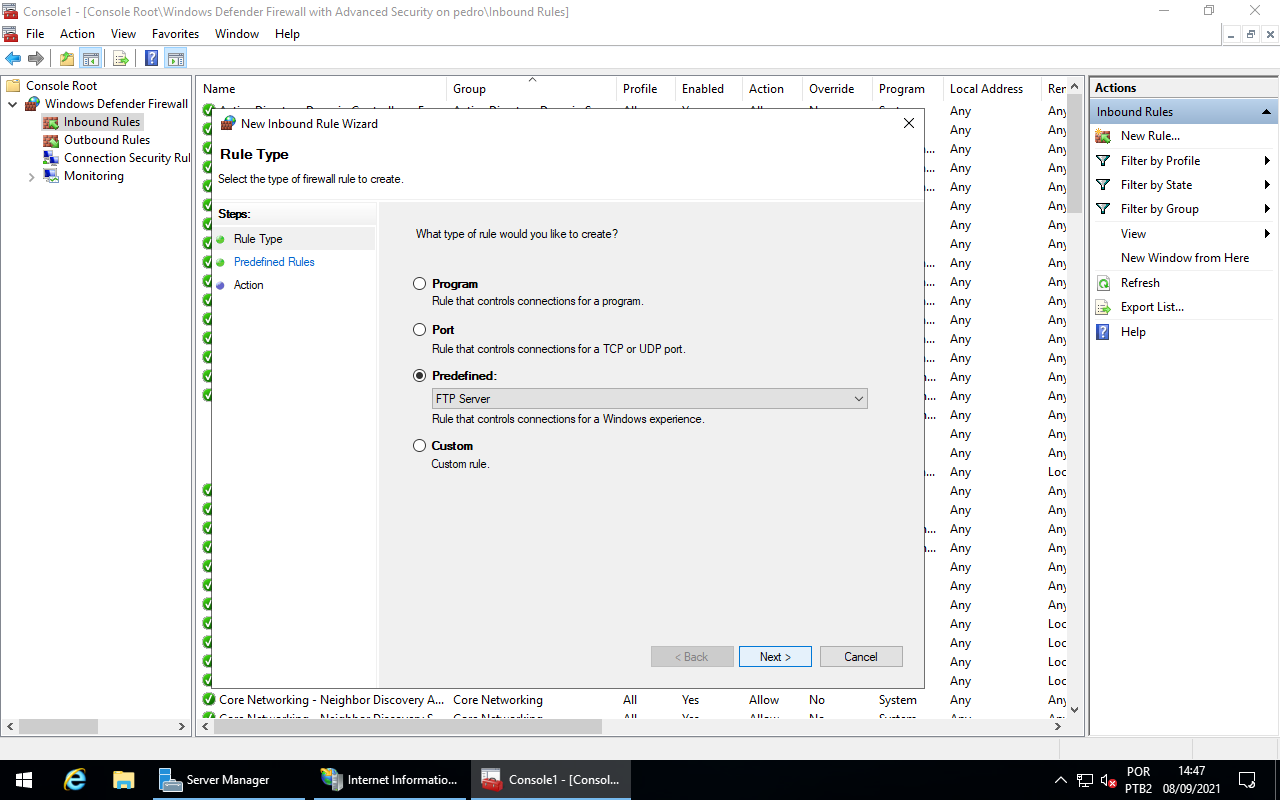Click the Cancel button in the wizard
Image resolution: width=1280 pixels, height=800 pixels.
pos(861,656)
